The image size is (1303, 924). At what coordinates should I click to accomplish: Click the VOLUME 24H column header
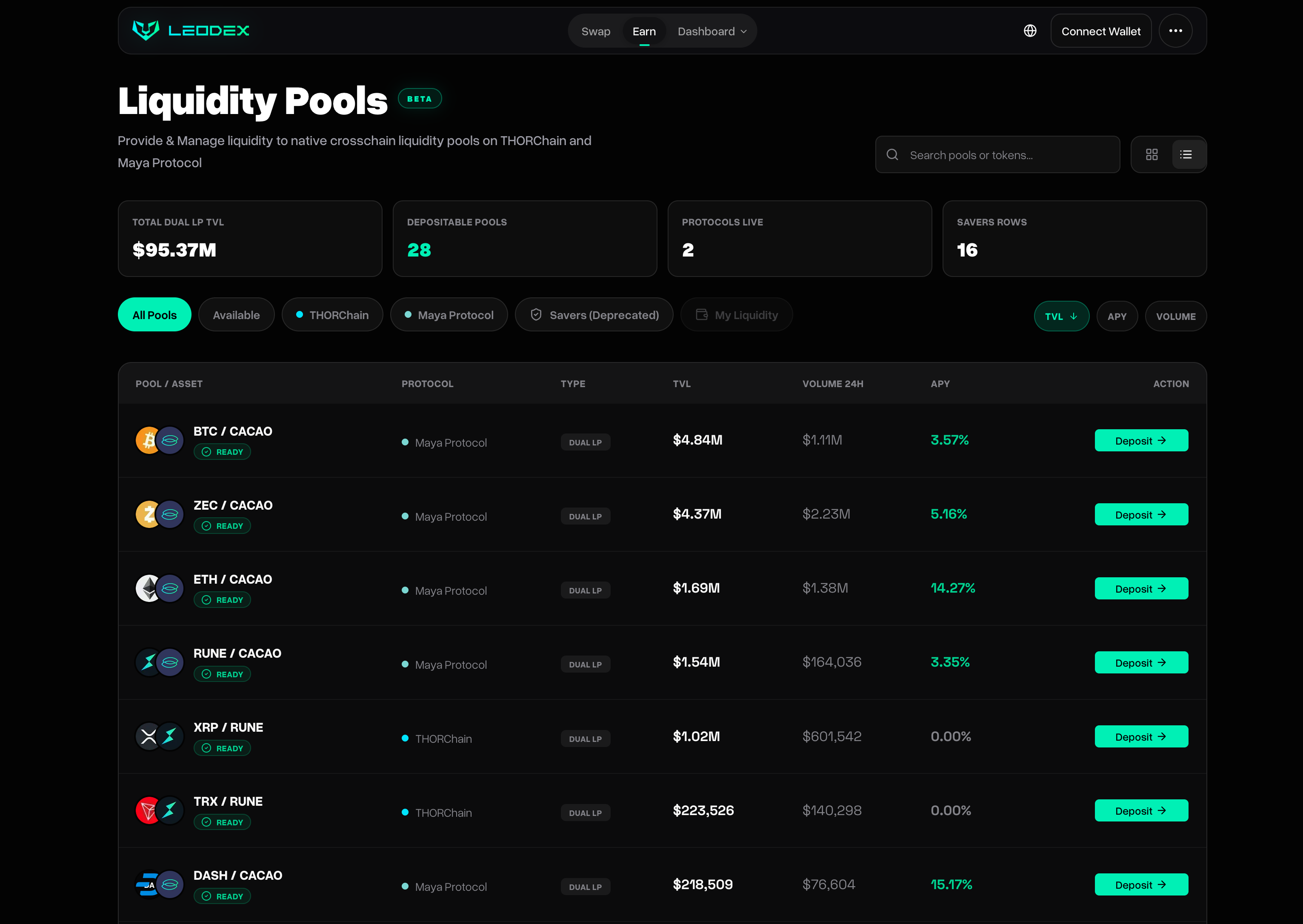point(832,384)
